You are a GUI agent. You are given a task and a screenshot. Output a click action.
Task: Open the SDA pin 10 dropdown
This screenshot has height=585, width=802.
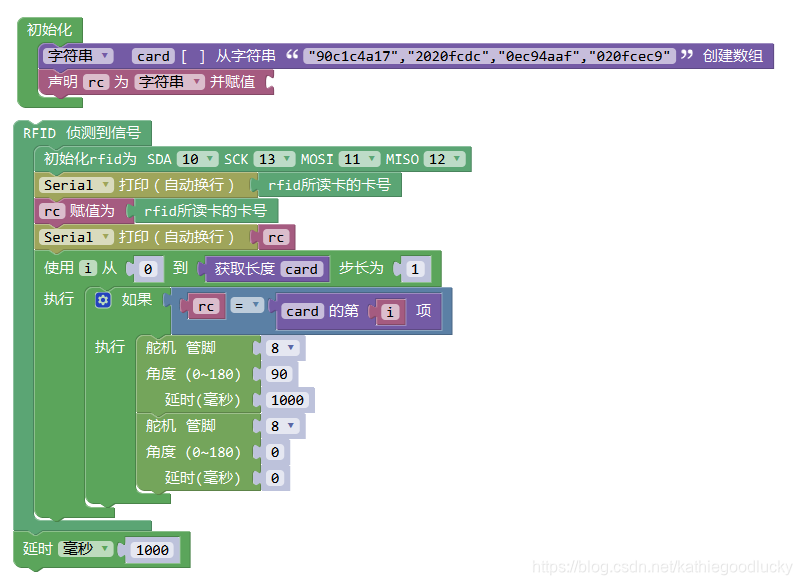[x=197, y=160]
